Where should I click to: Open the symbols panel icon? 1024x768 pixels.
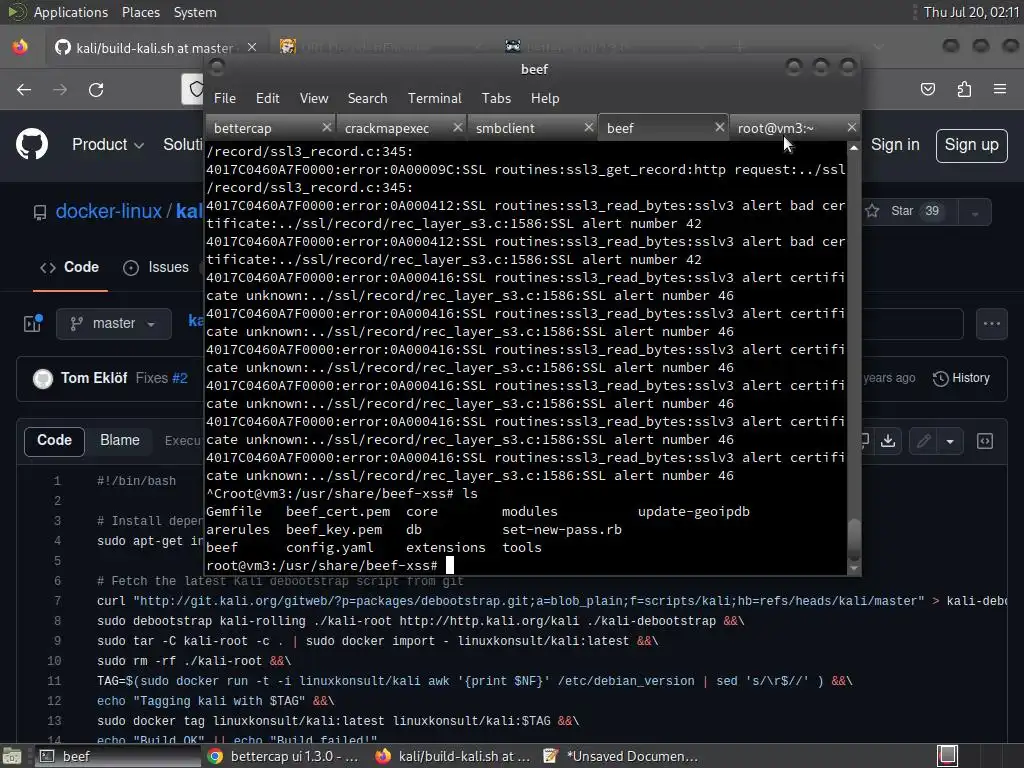[x=985, y=441]
